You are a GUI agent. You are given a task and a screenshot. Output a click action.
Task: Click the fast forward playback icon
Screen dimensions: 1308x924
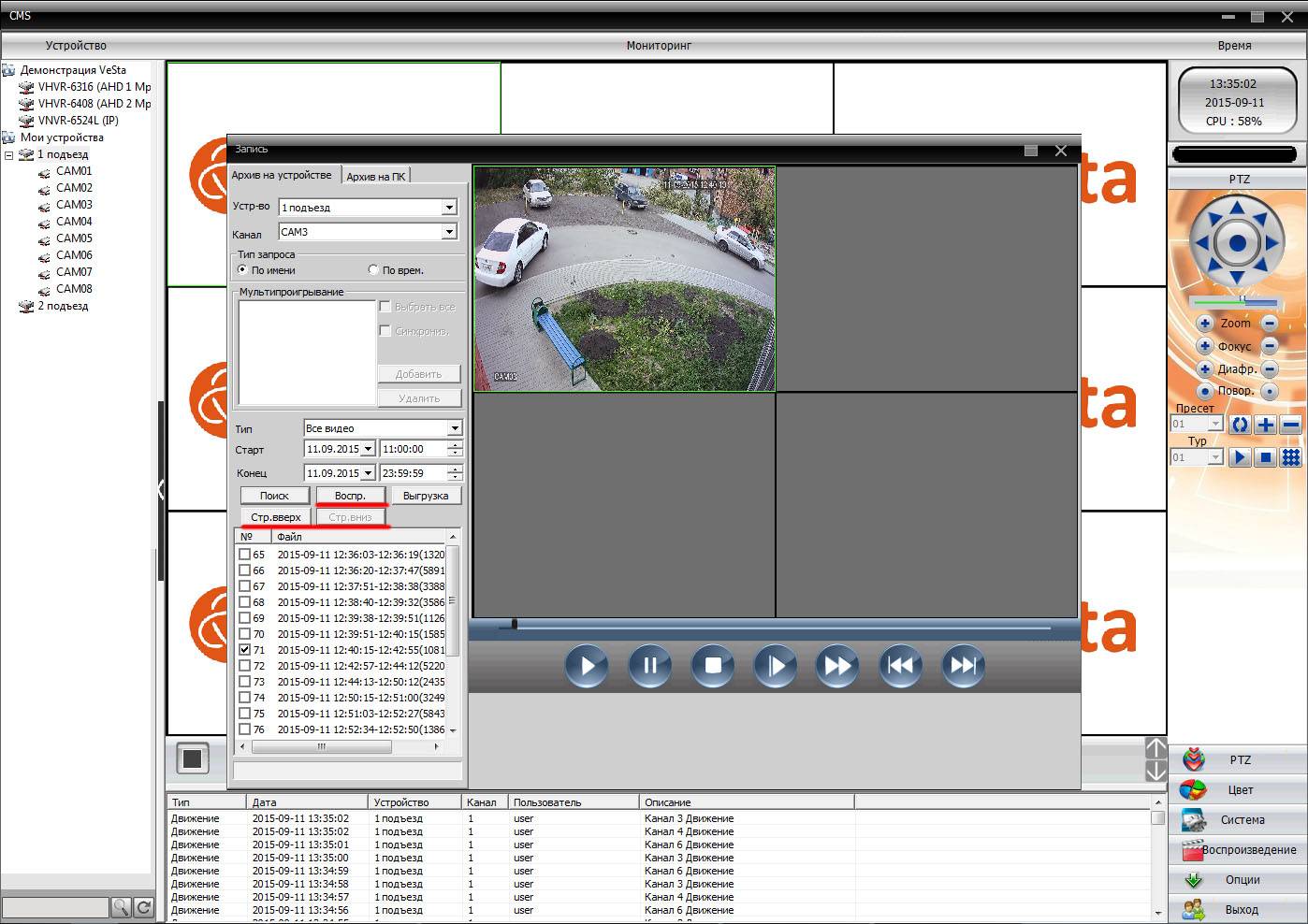click(837, 666)
